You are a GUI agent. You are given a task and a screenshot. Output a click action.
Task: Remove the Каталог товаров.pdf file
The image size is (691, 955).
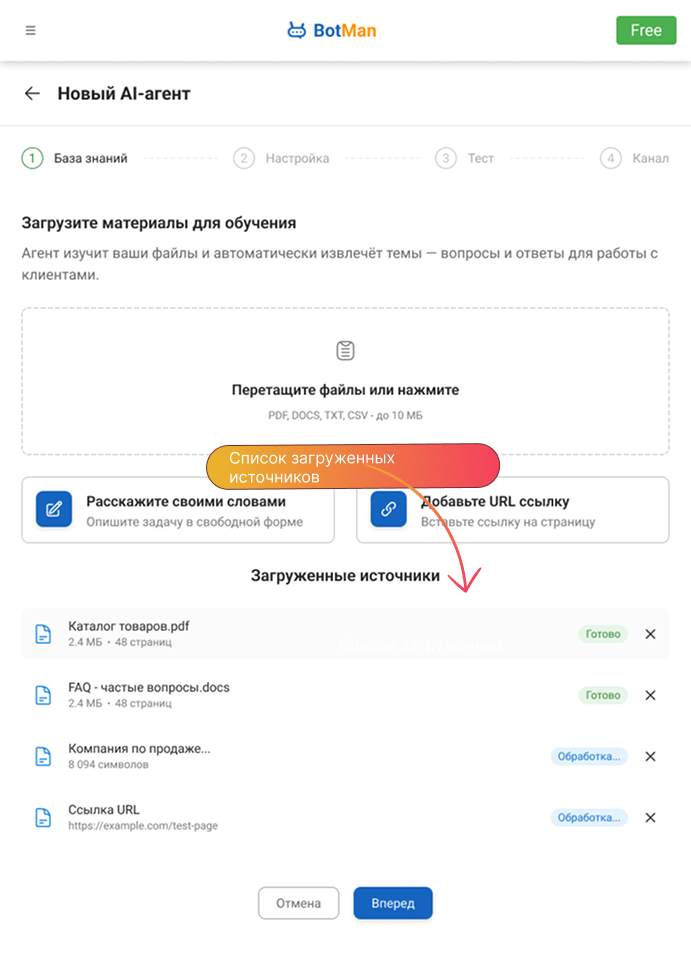tap(650, 634)
